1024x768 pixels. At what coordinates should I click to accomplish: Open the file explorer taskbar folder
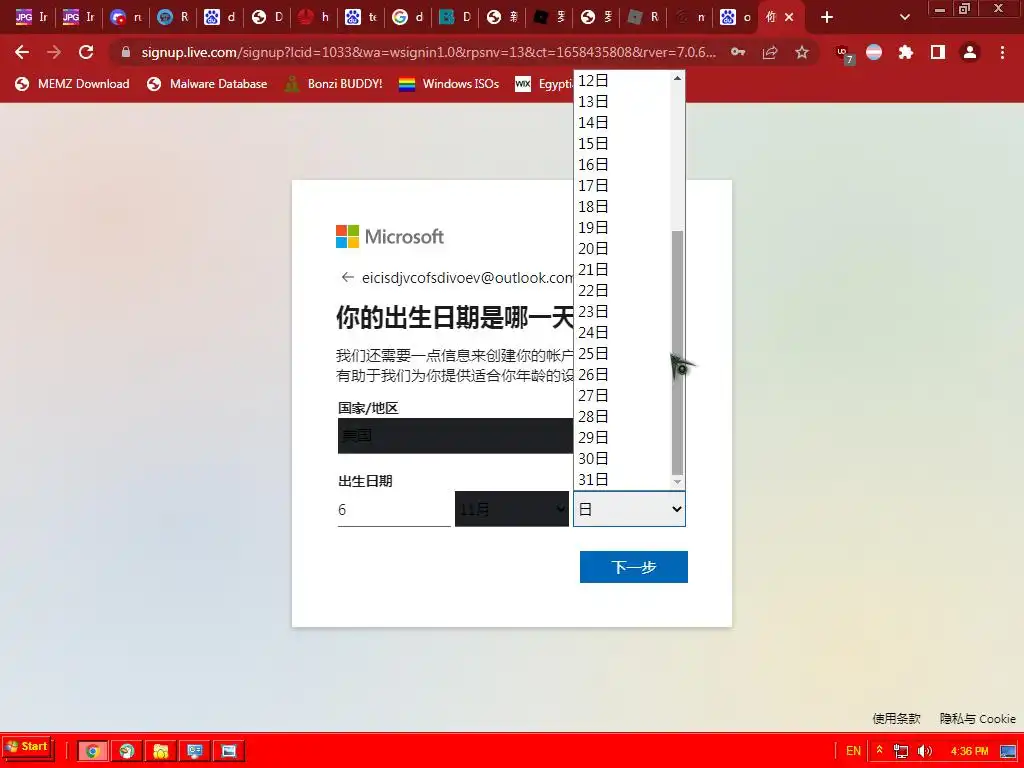(x=161, y=751)
